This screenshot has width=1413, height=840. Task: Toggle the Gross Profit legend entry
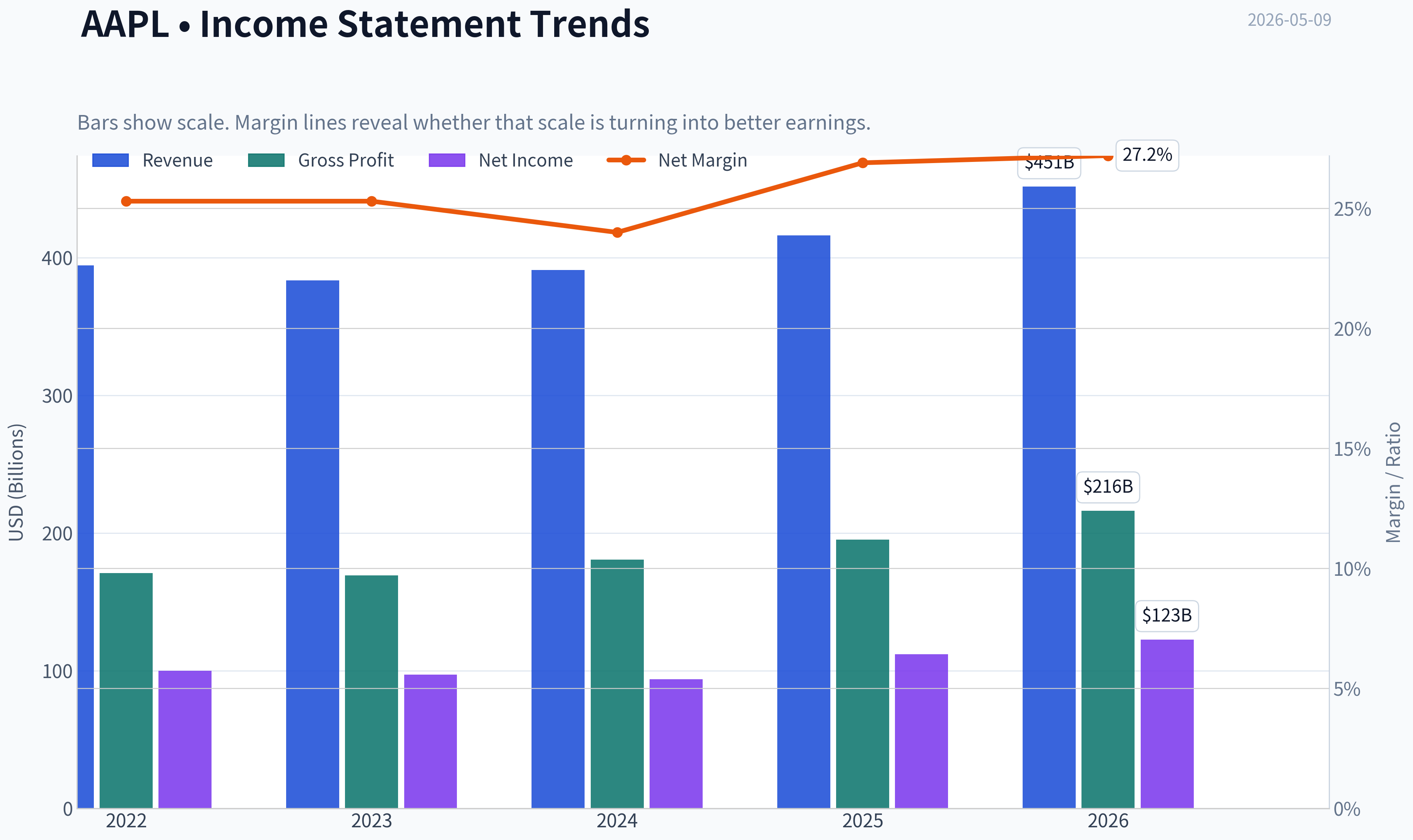(x=321, y=160)
